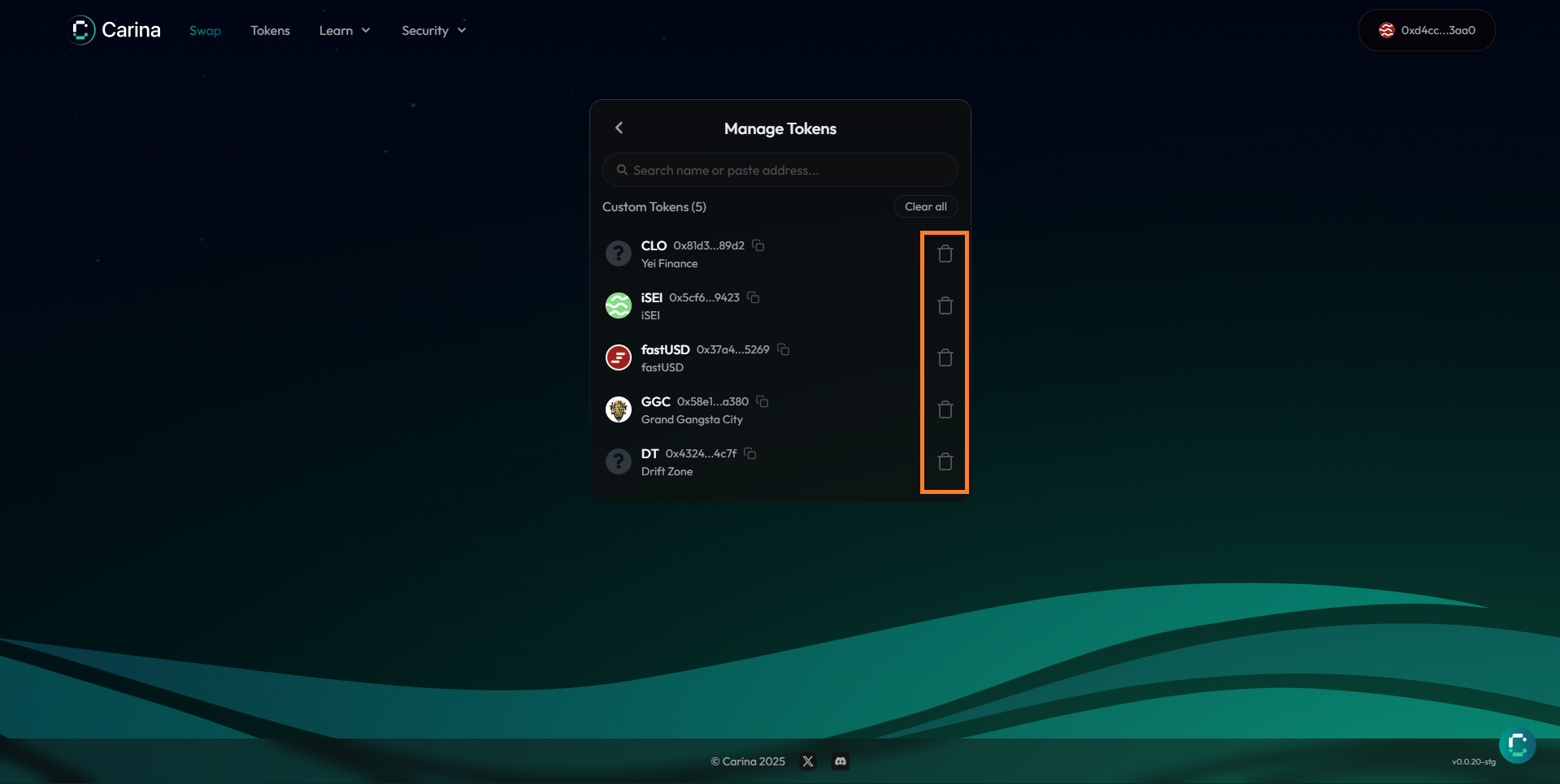Remove the GGC token from list
This screenshot has height=784, width=1560.
point(945,410)
